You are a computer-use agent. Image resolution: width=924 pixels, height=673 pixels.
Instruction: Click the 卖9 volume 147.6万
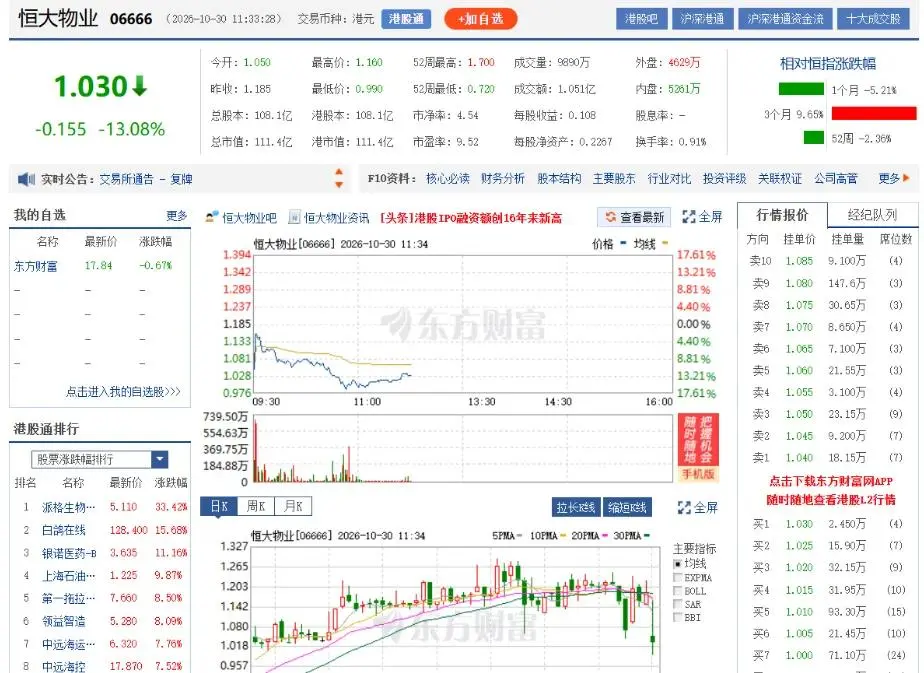tap(847, 283)
